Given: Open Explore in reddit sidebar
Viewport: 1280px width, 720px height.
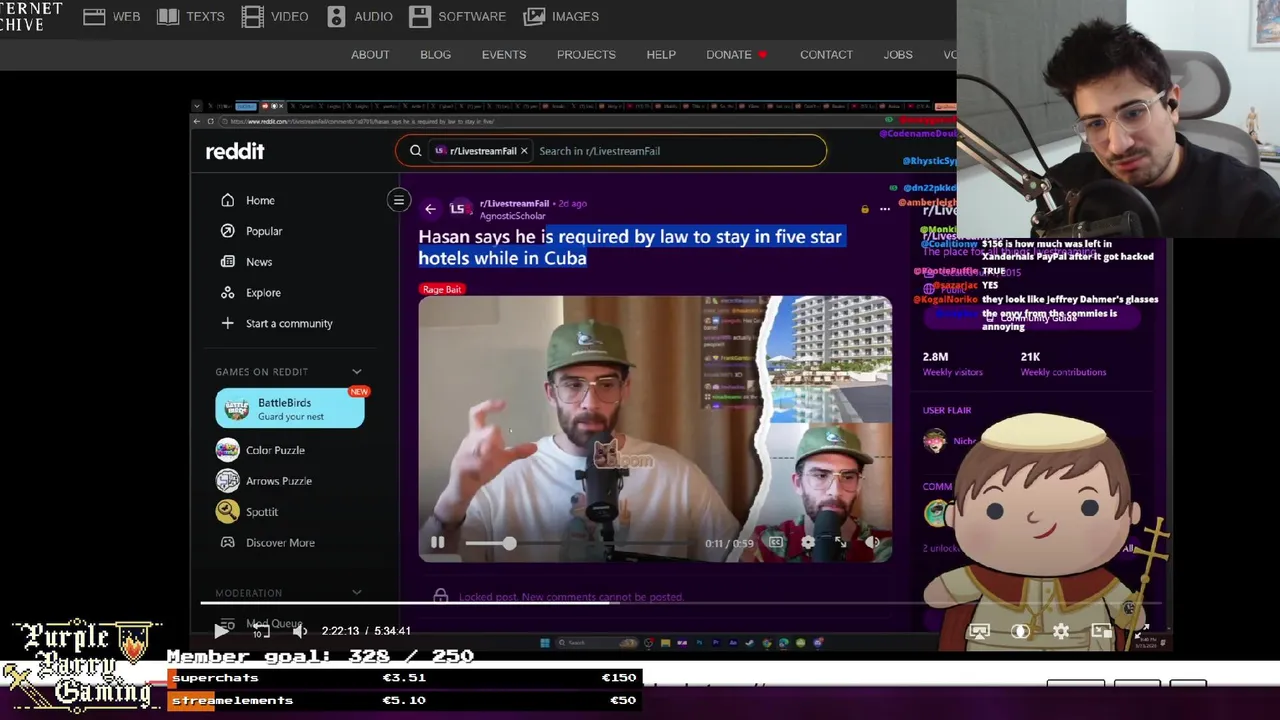Looking at the screenshot, I should [x=250, y=293].
